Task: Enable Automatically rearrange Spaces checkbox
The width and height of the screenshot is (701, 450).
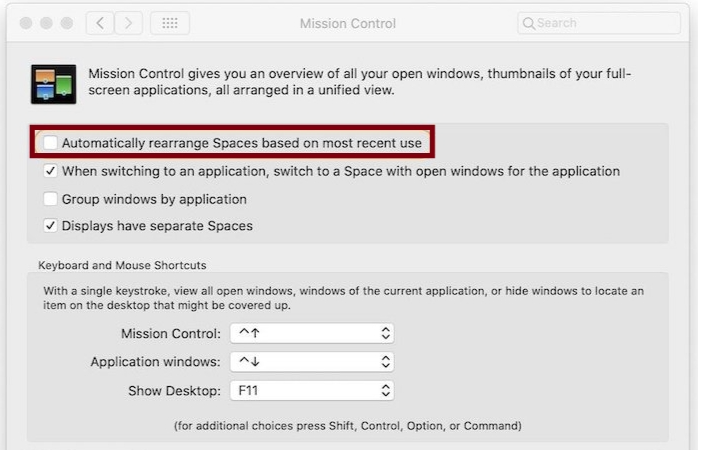Action: [x=50, y=143]
